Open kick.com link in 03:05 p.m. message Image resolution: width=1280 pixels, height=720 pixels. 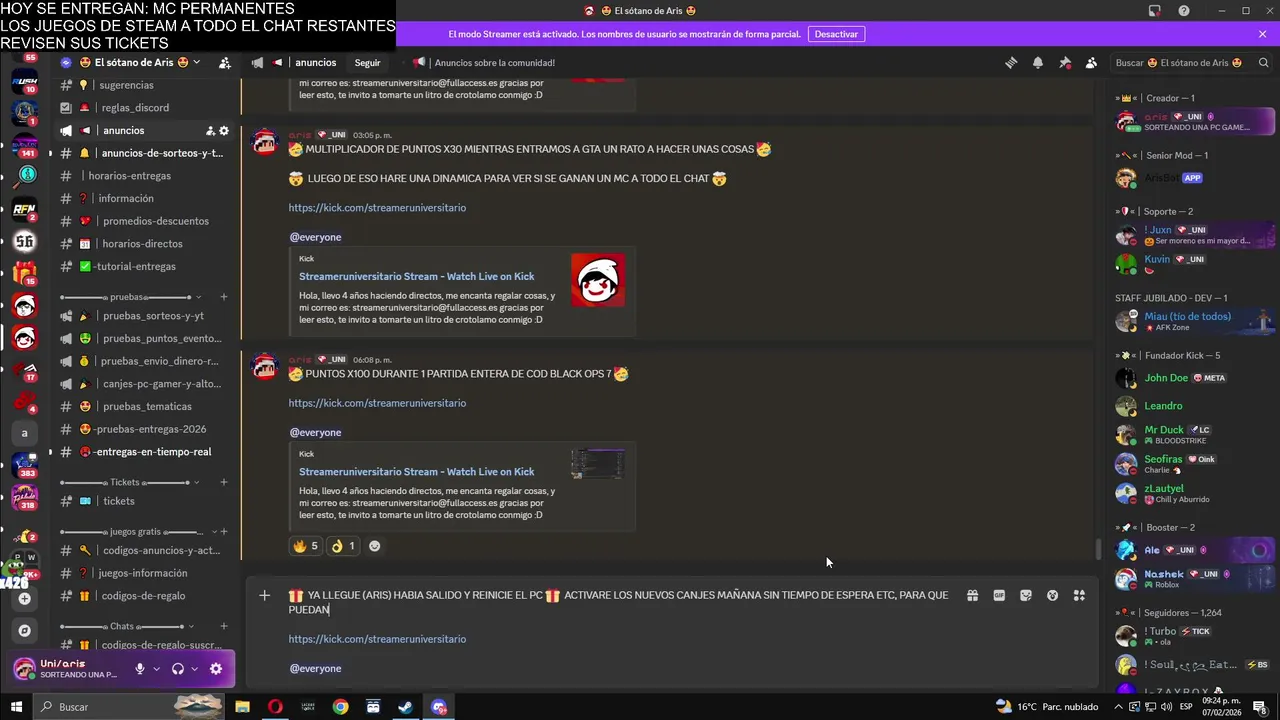pos(377,208)
